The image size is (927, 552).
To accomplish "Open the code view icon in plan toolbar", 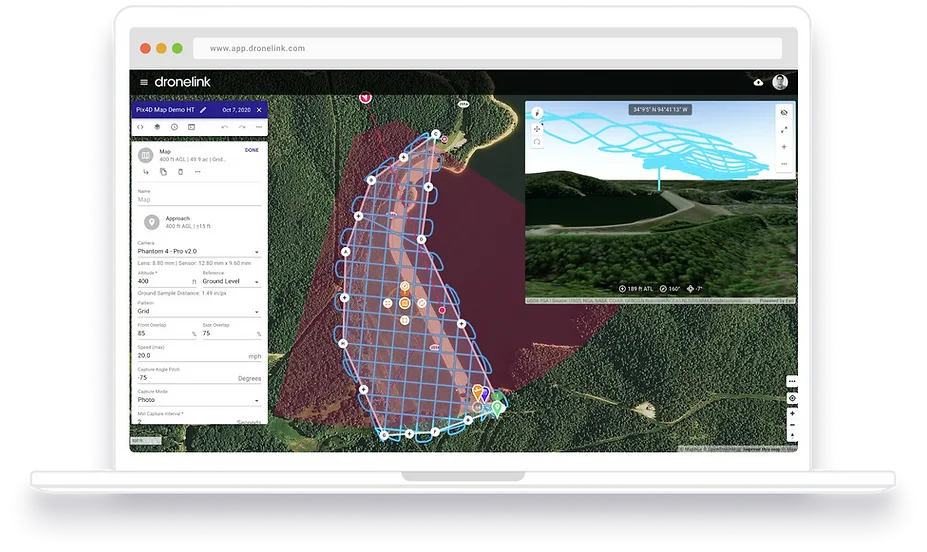I will pyautogui.click(x=140, y=127).
